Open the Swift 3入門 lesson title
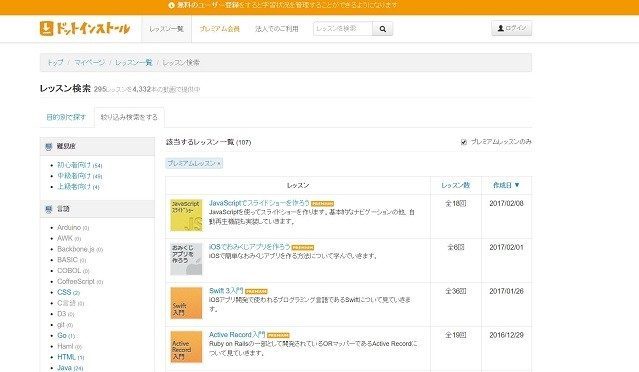This screenshot has width=639, height=372. pyautogui.click(x=226, y=291)
